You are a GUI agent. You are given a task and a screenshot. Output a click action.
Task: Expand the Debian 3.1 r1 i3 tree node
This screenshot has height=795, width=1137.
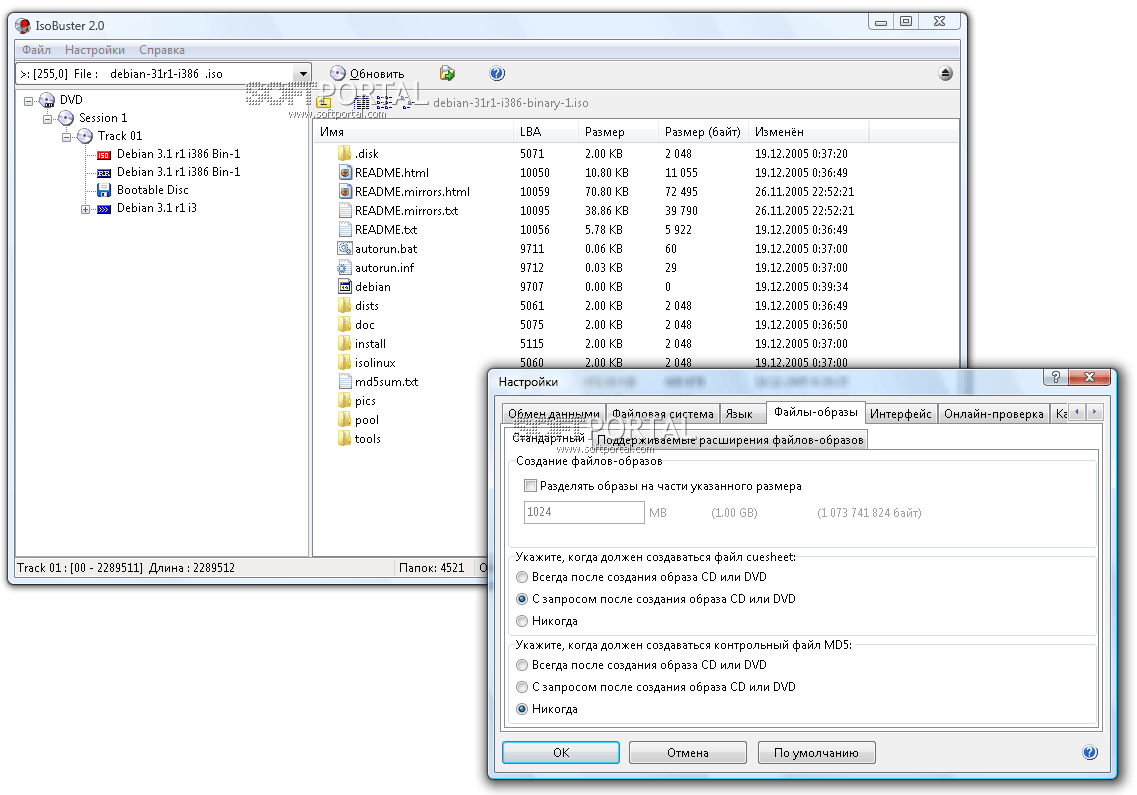[x=86, y=209]
